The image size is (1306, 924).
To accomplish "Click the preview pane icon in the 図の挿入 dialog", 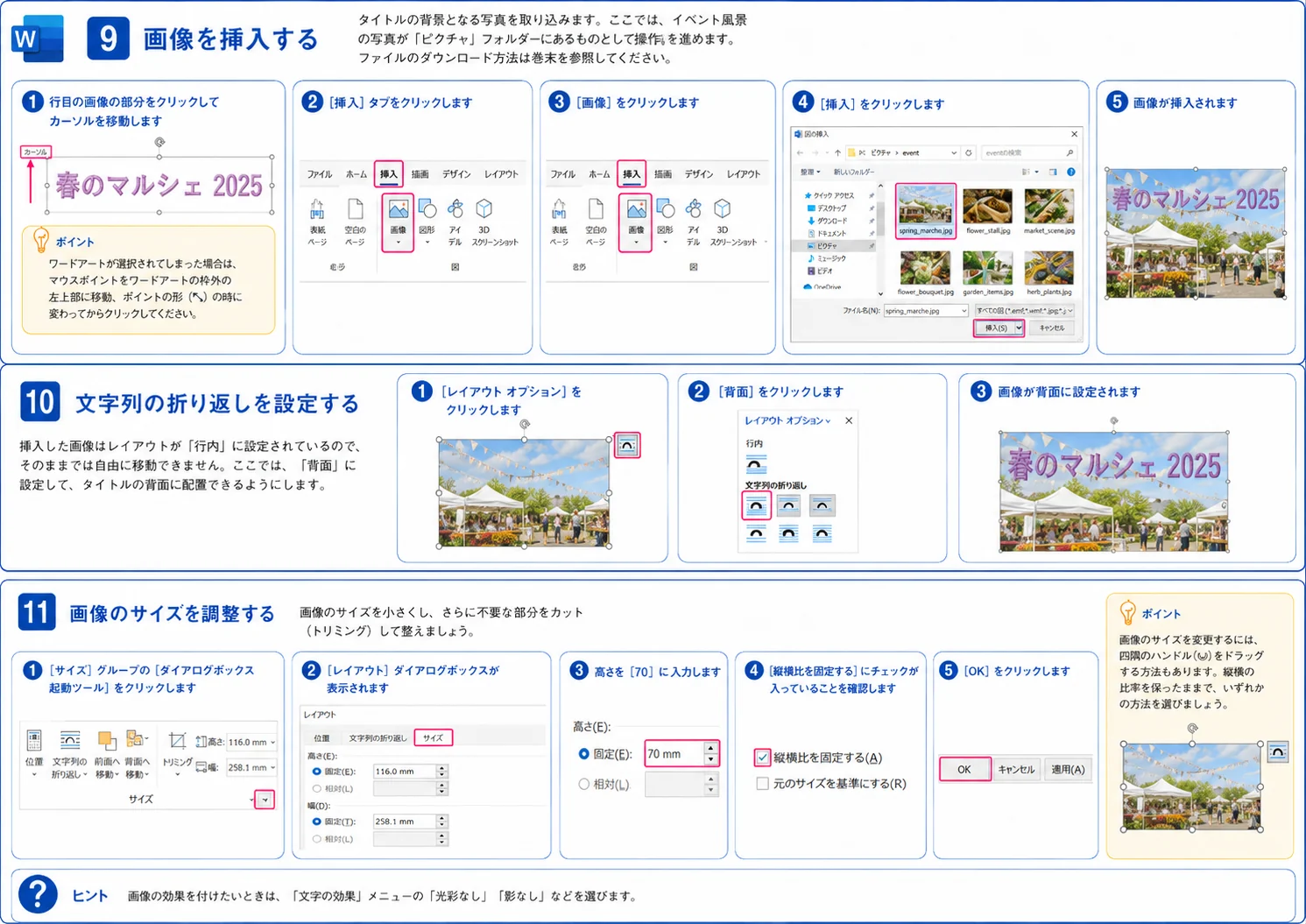I will [x=1053, y=172].
